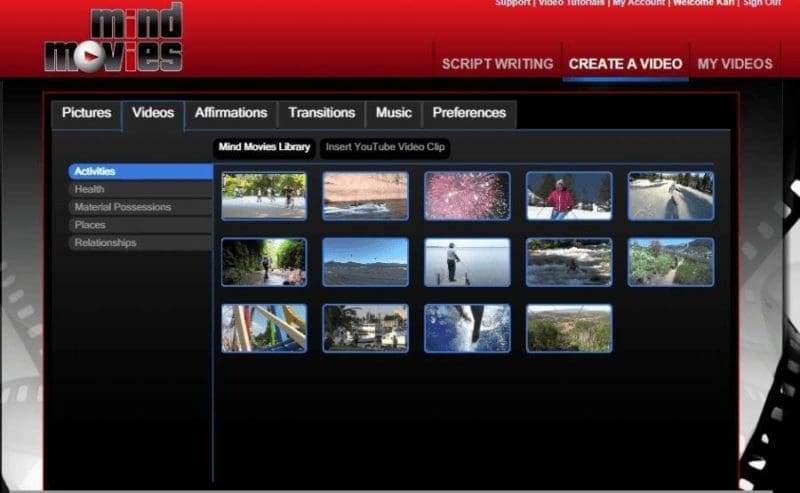This screenshot has width=800, height=493.
Task: Open the Relationships category
Action: [141, 243]
